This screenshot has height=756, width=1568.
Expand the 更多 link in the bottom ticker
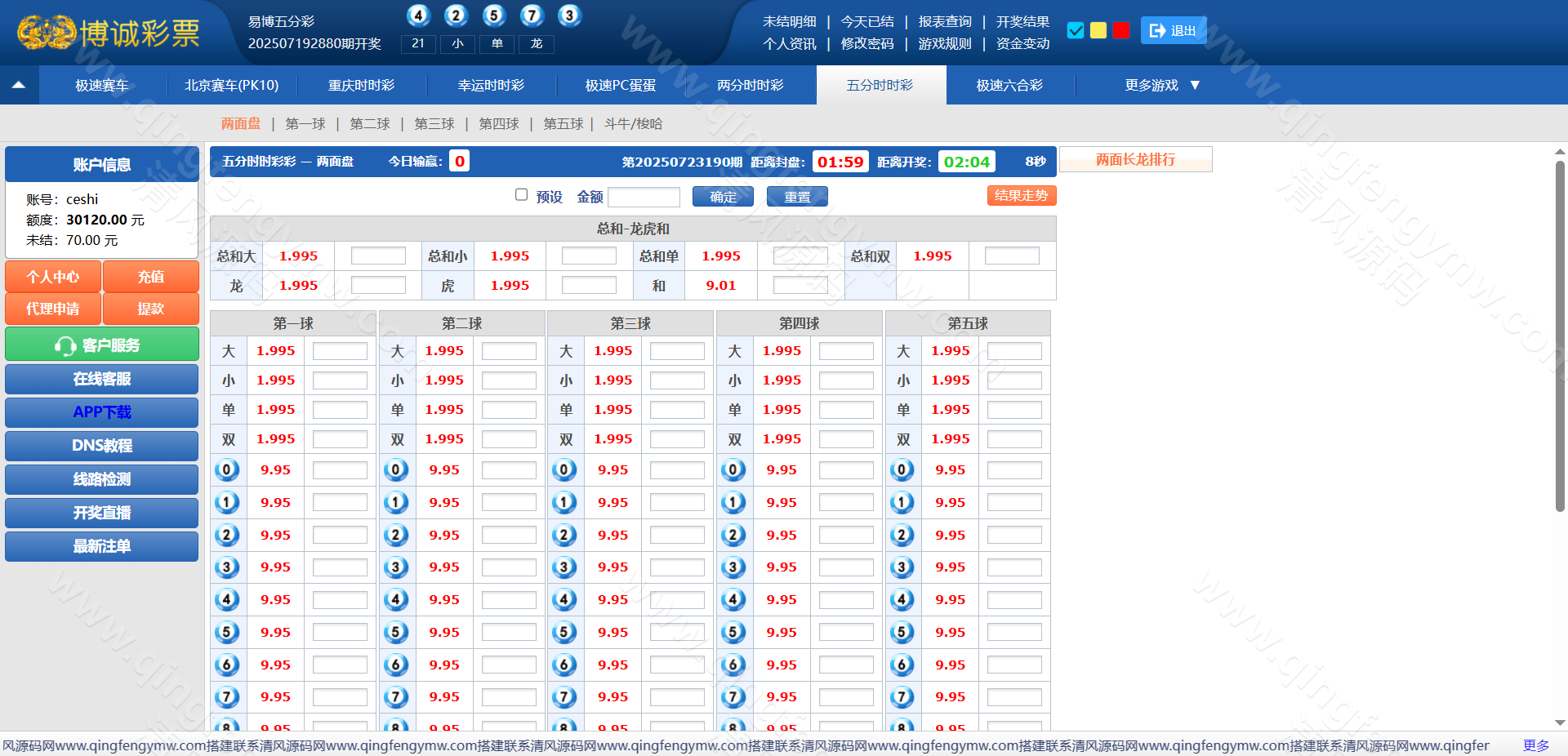1535,745
